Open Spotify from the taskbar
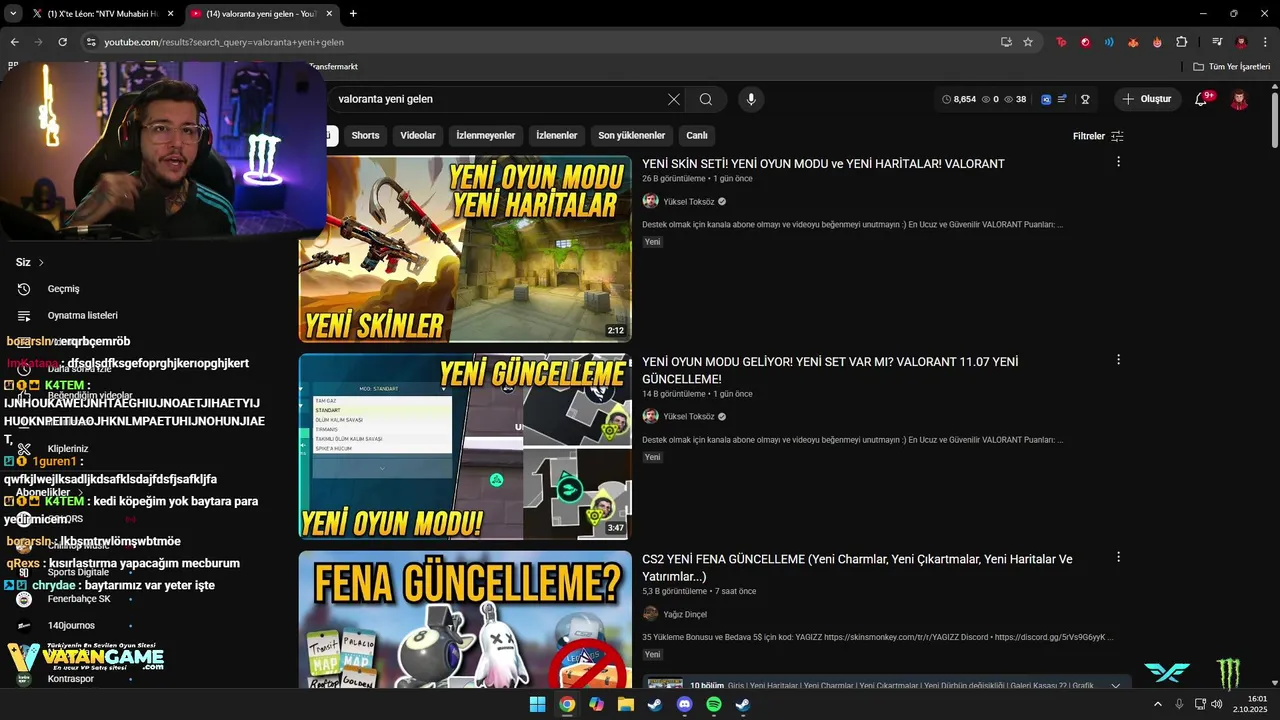The height and width of the screenshot is (720, 1280). coord(714,704)
